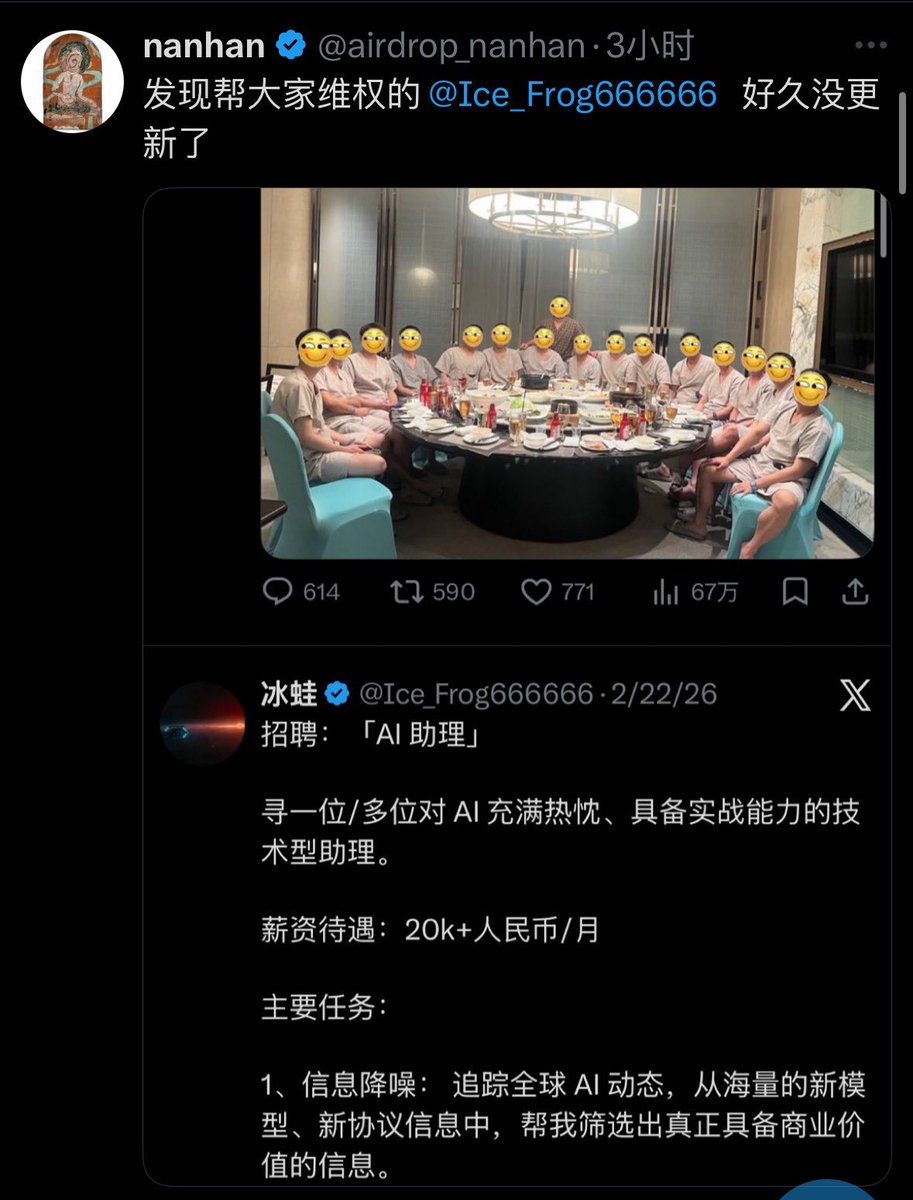913x1200 pixels.
Task: Click the X logo in the quoted post
Action: (855, 694)
